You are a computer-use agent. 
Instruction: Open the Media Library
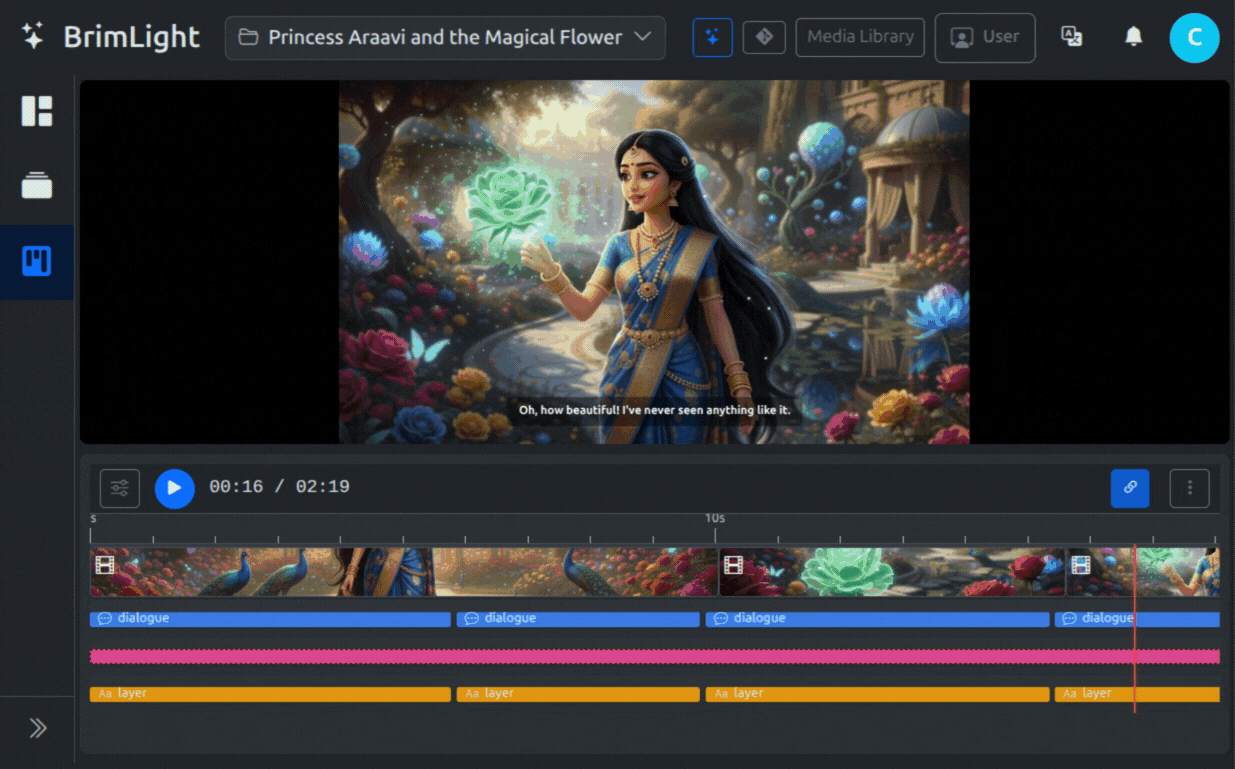point(859,37)
